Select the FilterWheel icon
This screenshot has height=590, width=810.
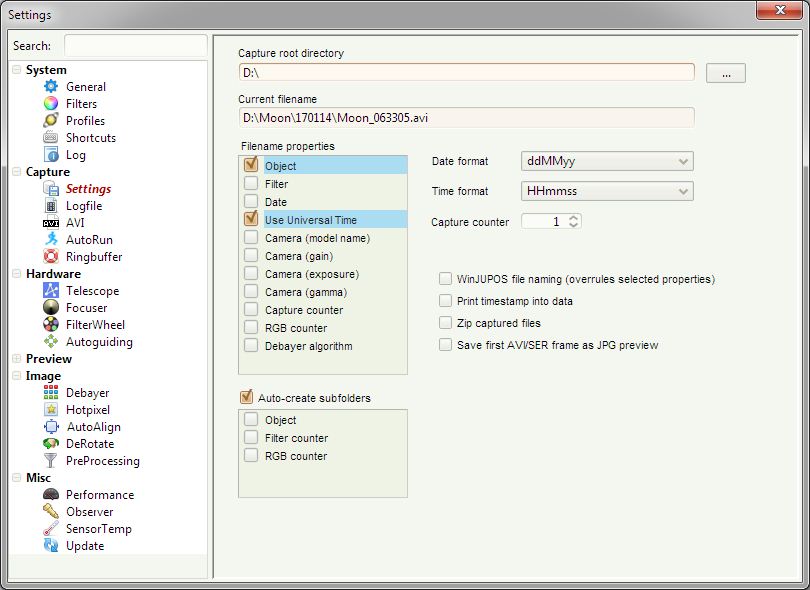[x=51, y=325]
